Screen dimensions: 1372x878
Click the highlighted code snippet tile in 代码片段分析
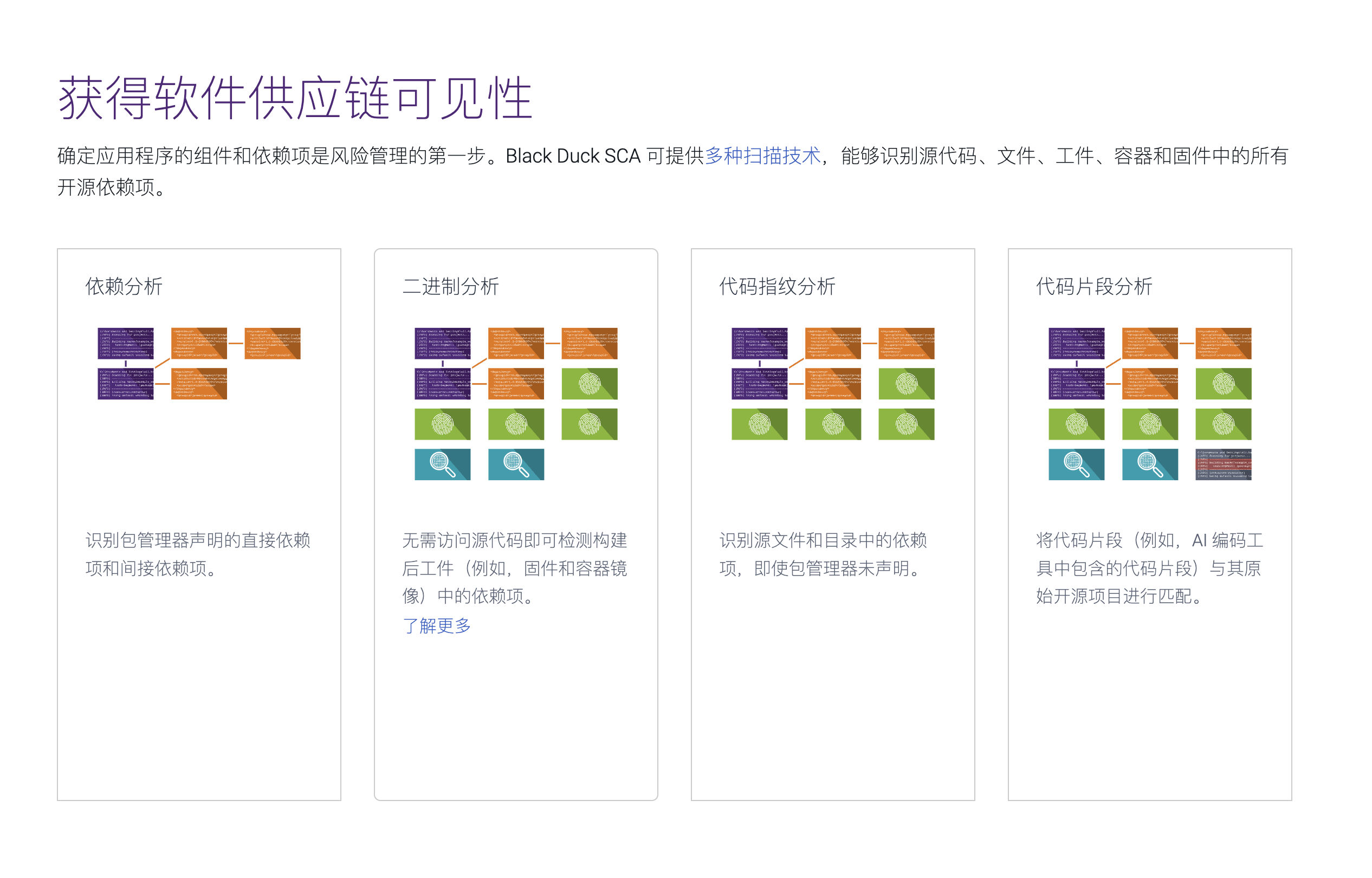[x=1223, y=464]
